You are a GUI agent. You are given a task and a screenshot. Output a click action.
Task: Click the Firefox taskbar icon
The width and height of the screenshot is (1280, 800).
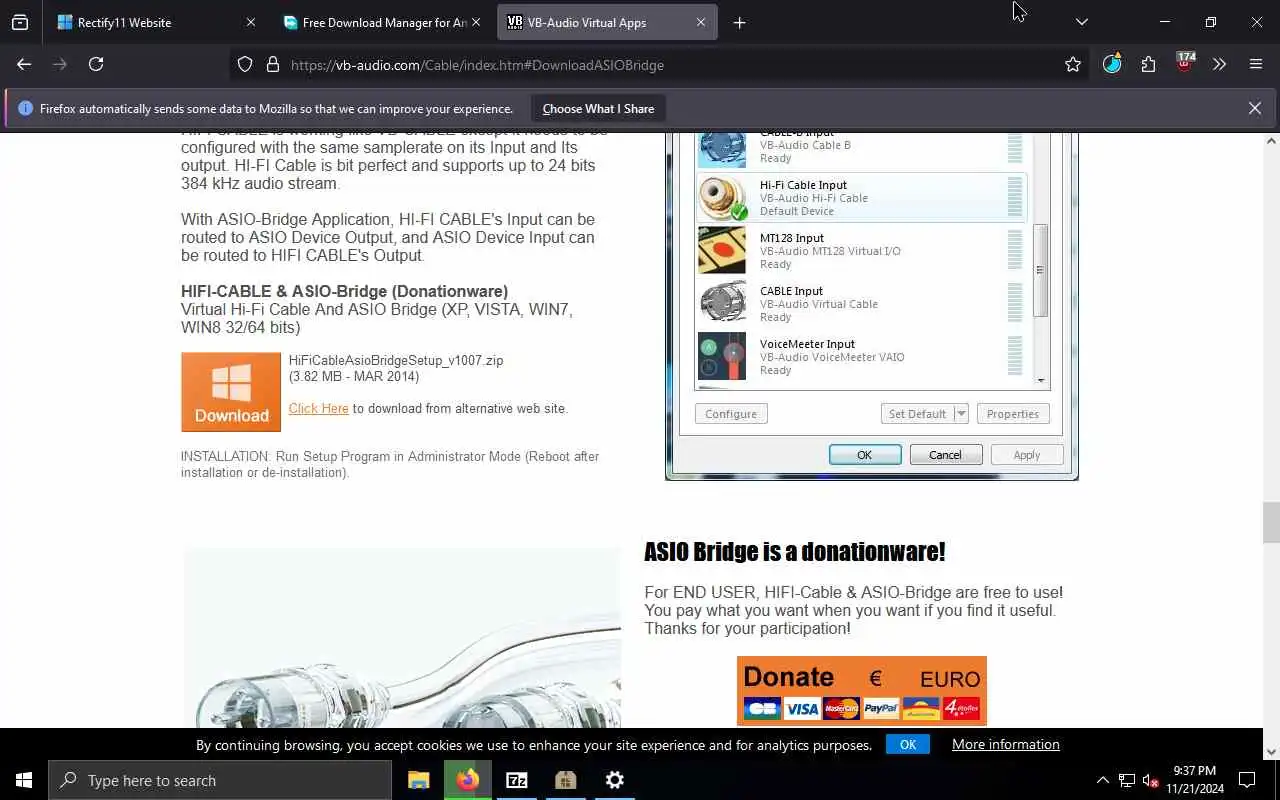pyautogui.click(x=468, y=780)
